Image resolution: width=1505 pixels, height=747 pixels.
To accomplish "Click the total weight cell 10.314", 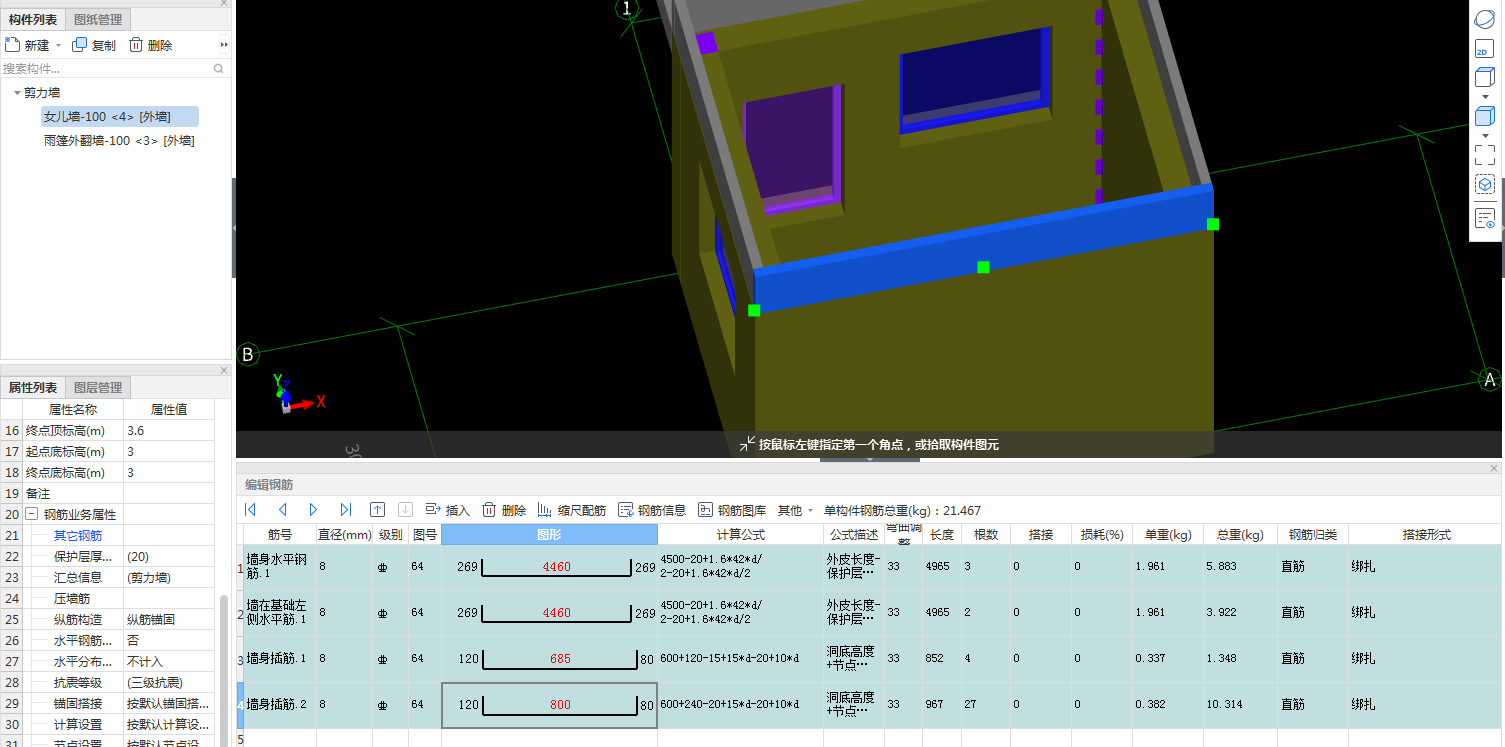I will pos(1240,704).
